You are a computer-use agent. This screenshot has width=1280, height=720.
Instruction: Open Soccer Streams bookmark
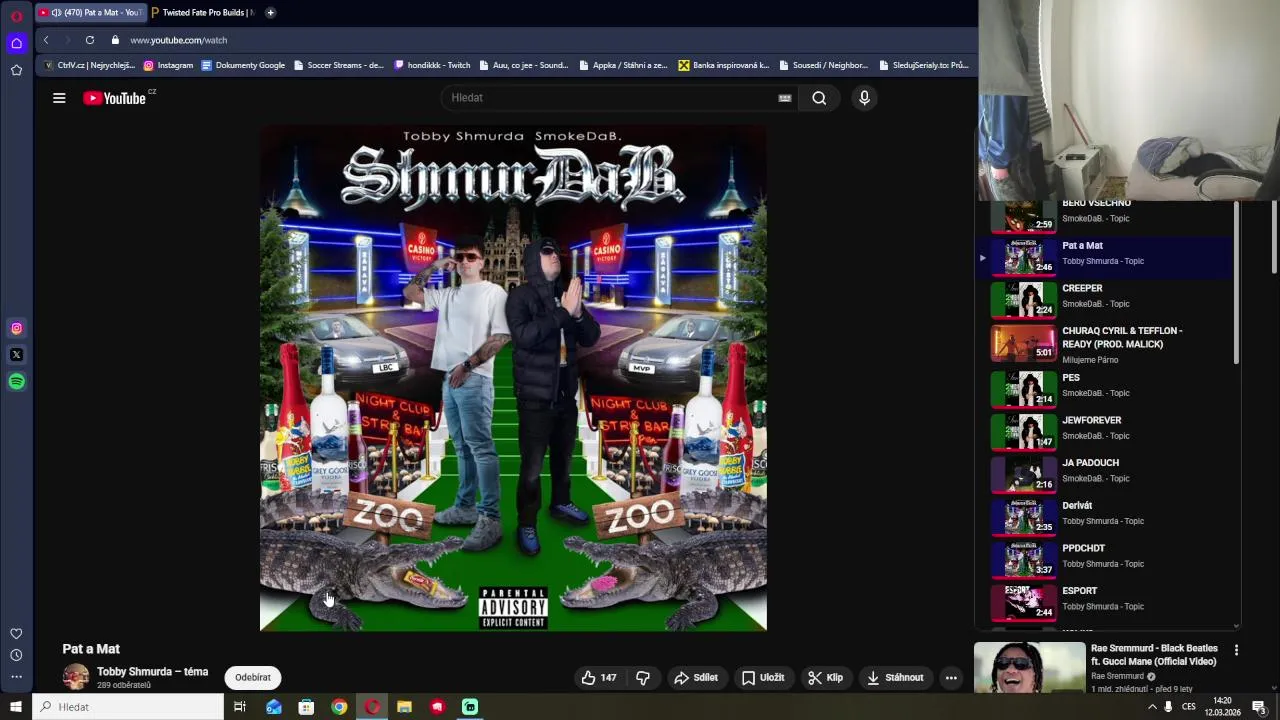point(338,66)
